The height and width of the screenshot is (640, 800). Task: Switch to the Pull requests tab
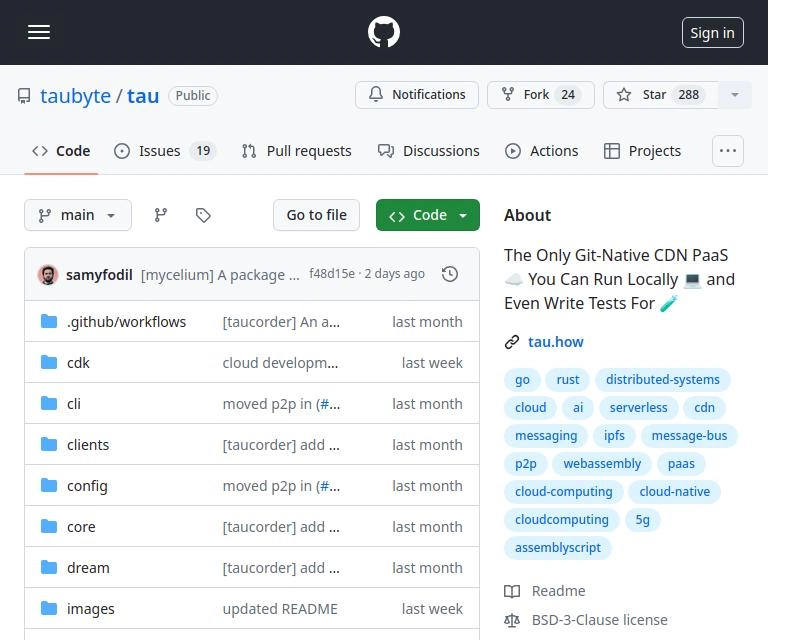tap(297, 151)
